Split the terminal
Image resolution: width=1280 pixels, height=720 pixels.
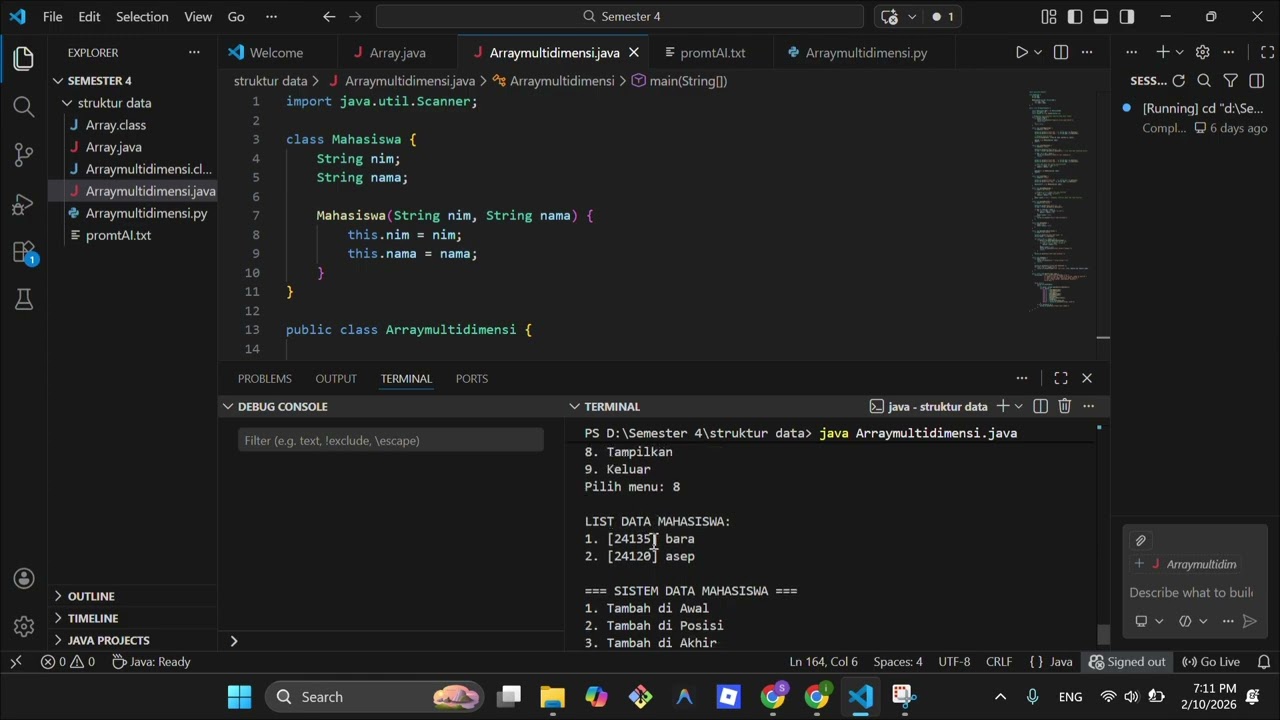pos(1040,406)
